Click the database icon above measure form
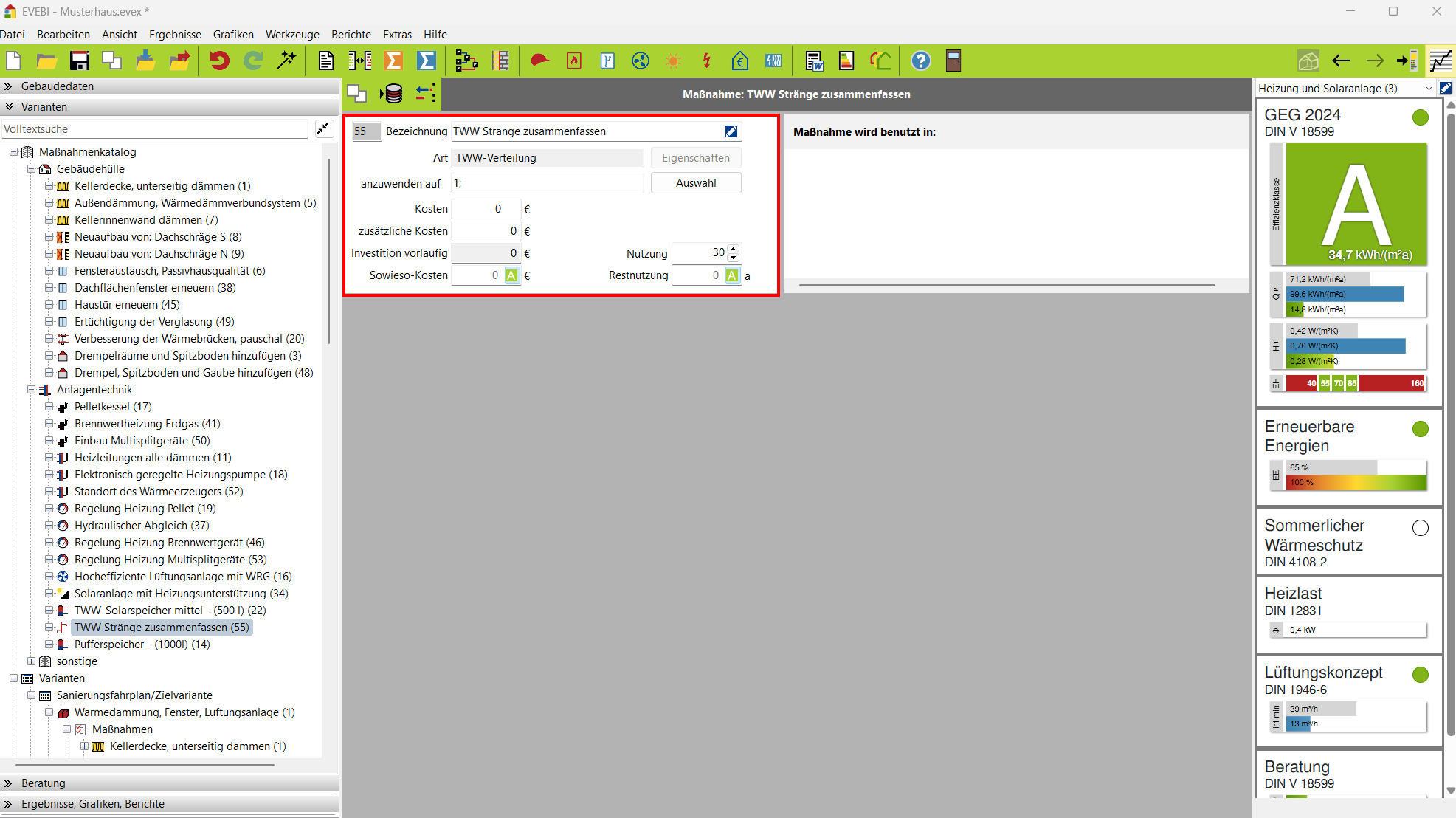This screenshot has height=818, width=1456. [392, 94]
